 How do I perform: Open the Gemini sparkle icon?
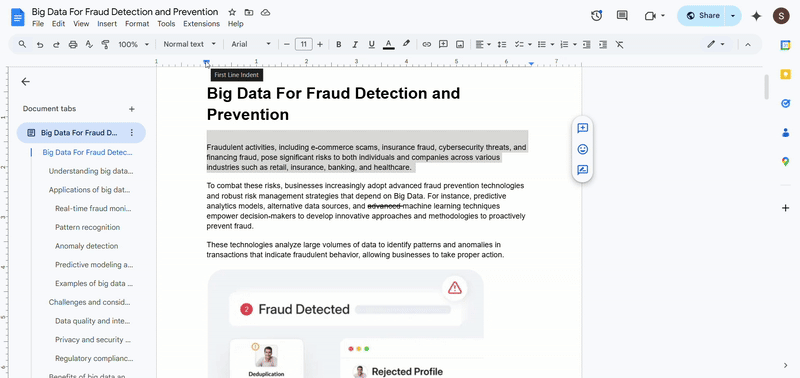tap(757, 16)
